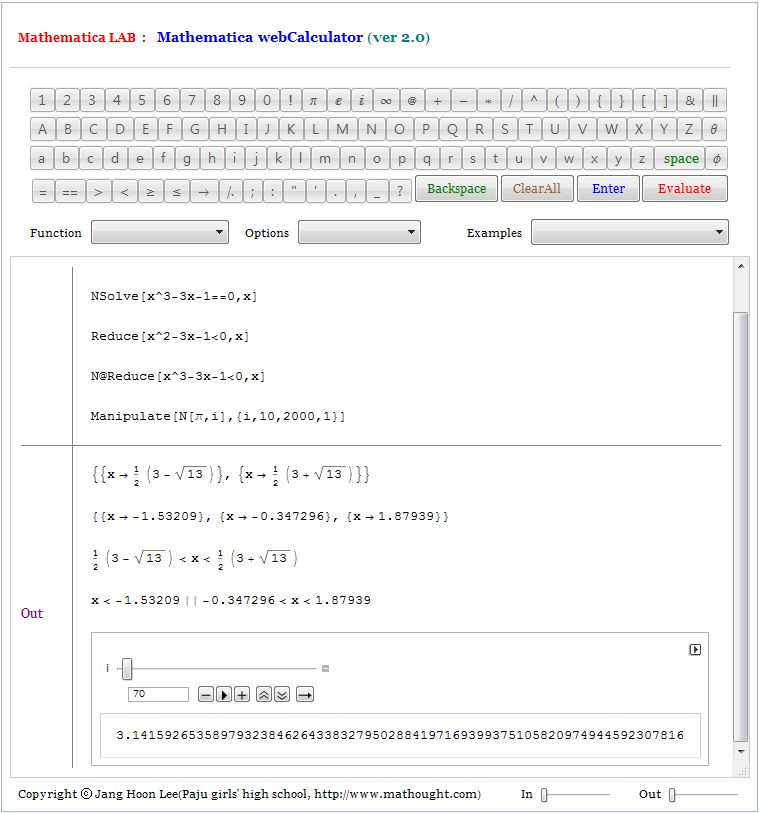The width and height of the screenshot is (759, 813).
Task: Click the i value input field showing 70
Action: pyautogui.click(x=158, y=694)
